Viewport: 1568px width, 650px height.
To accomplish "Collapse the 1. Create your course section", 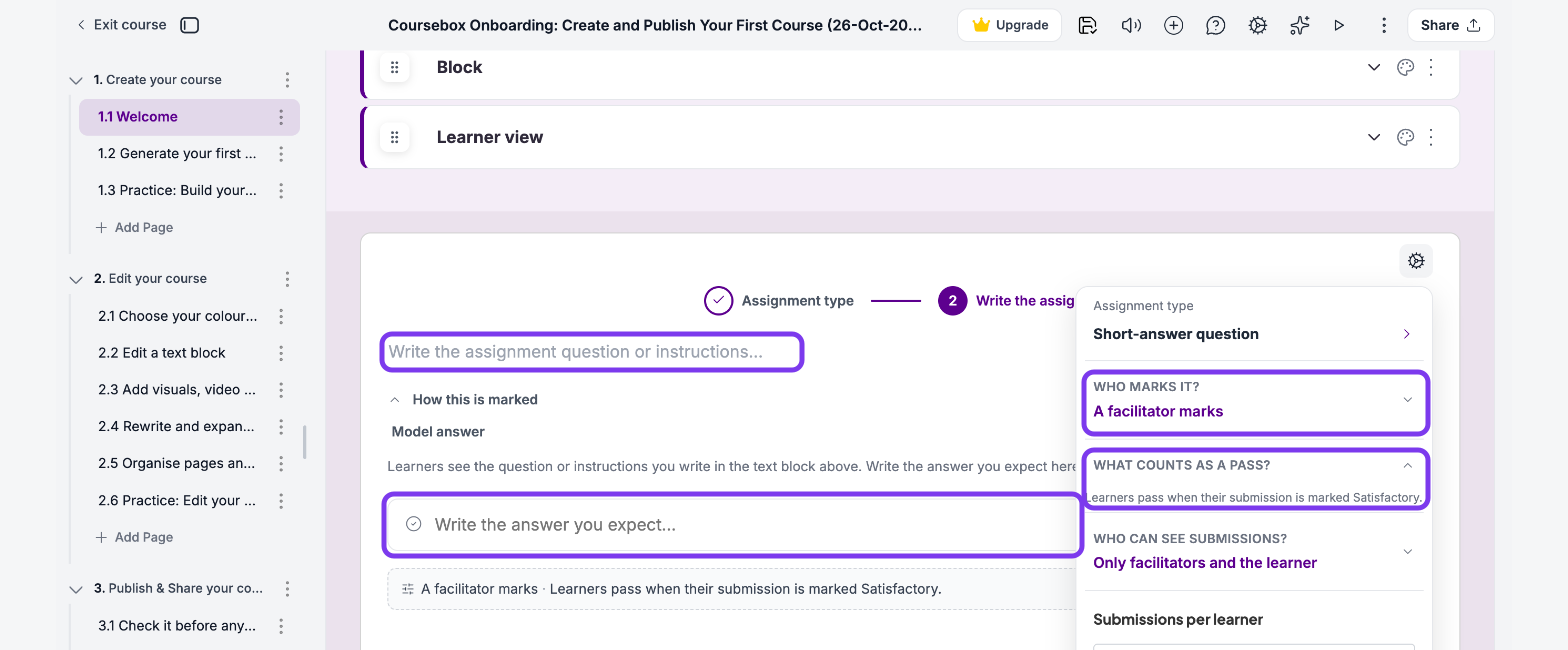I will point(76,80).
